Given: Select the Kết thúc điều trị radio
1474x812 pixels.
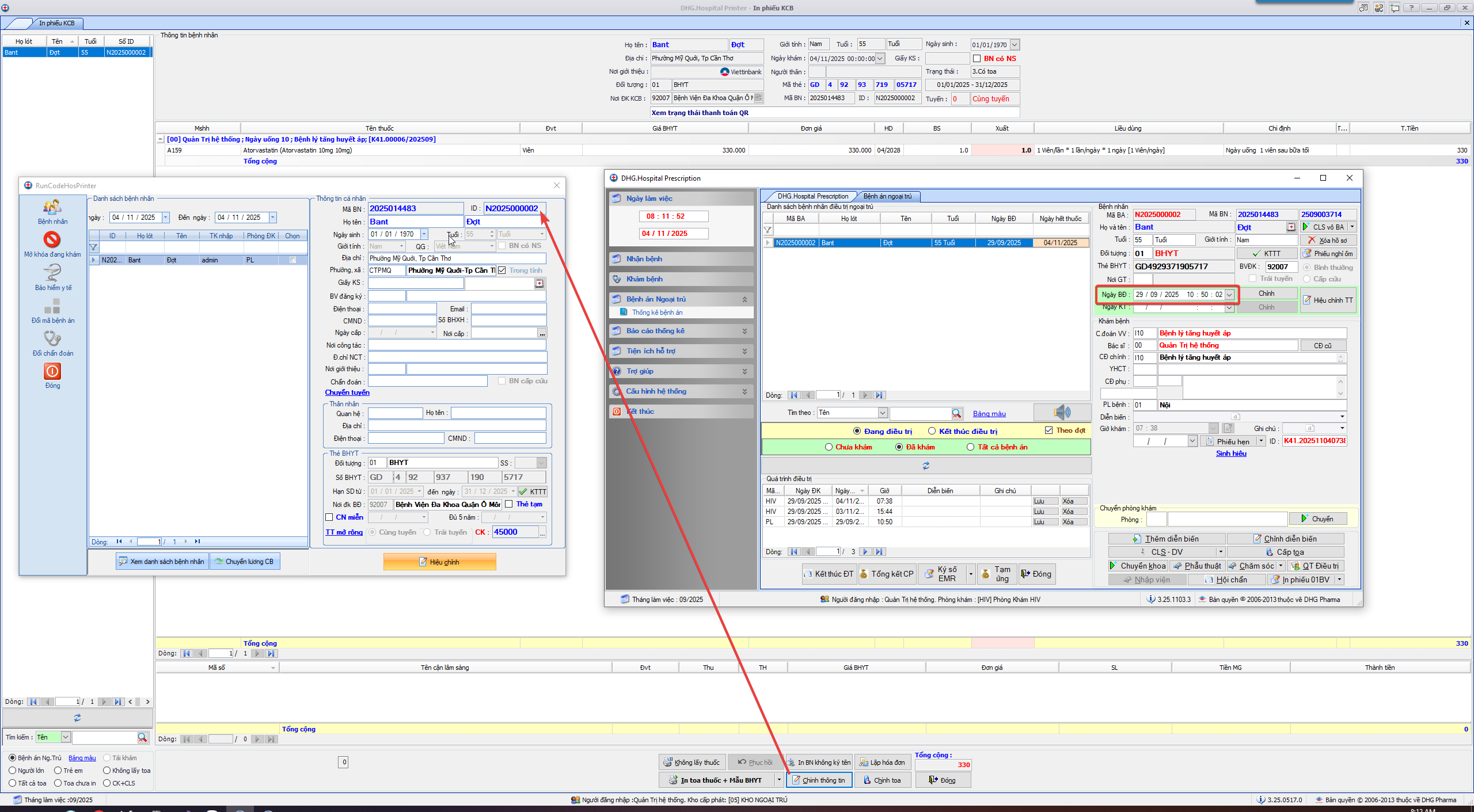Looking at the screenshot, I should pyautogui.click(x=932, y=431).
